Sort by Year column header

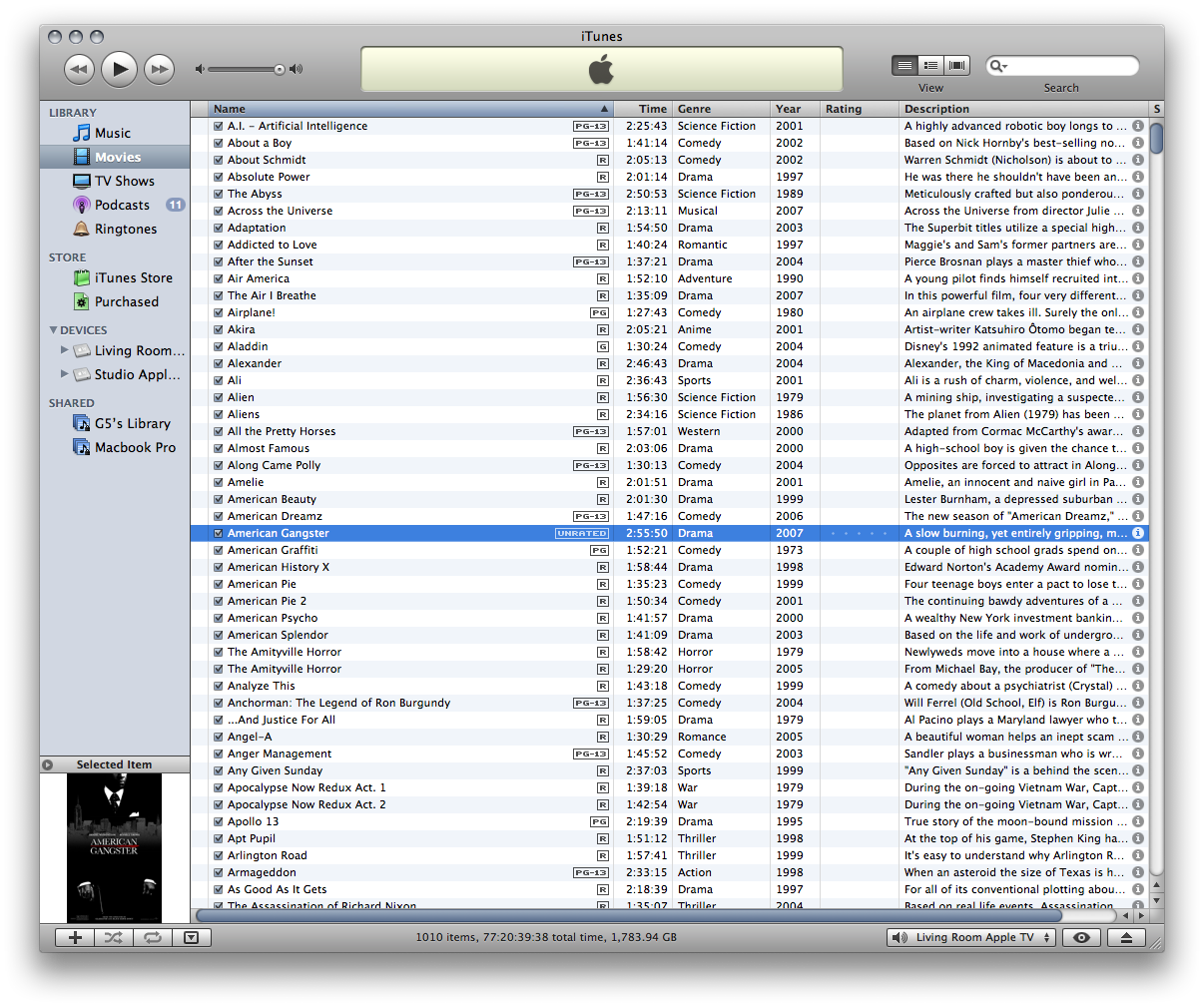795,109
